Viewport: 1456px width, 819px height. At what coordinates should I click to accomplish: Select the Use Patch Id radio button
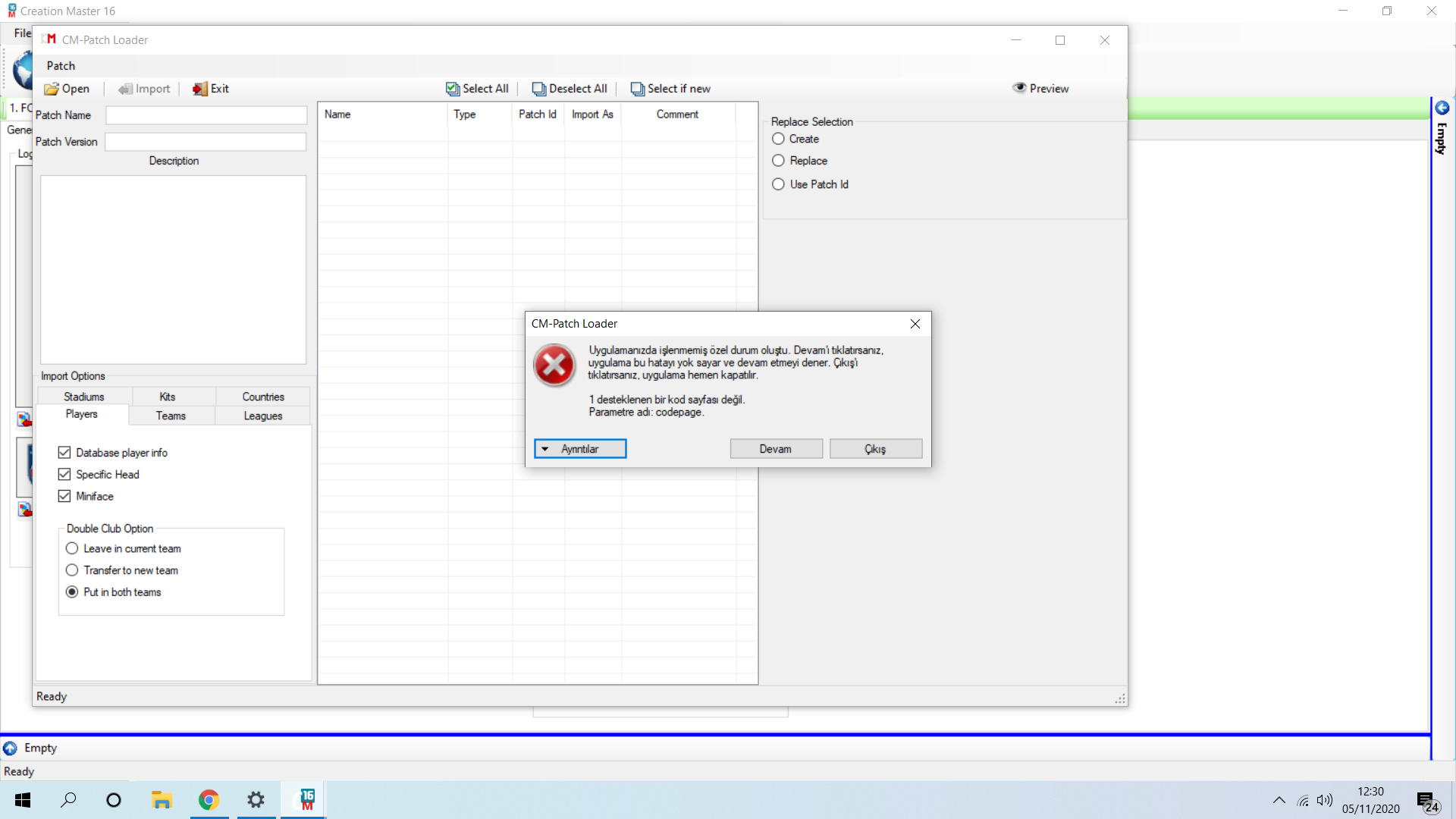778,184
